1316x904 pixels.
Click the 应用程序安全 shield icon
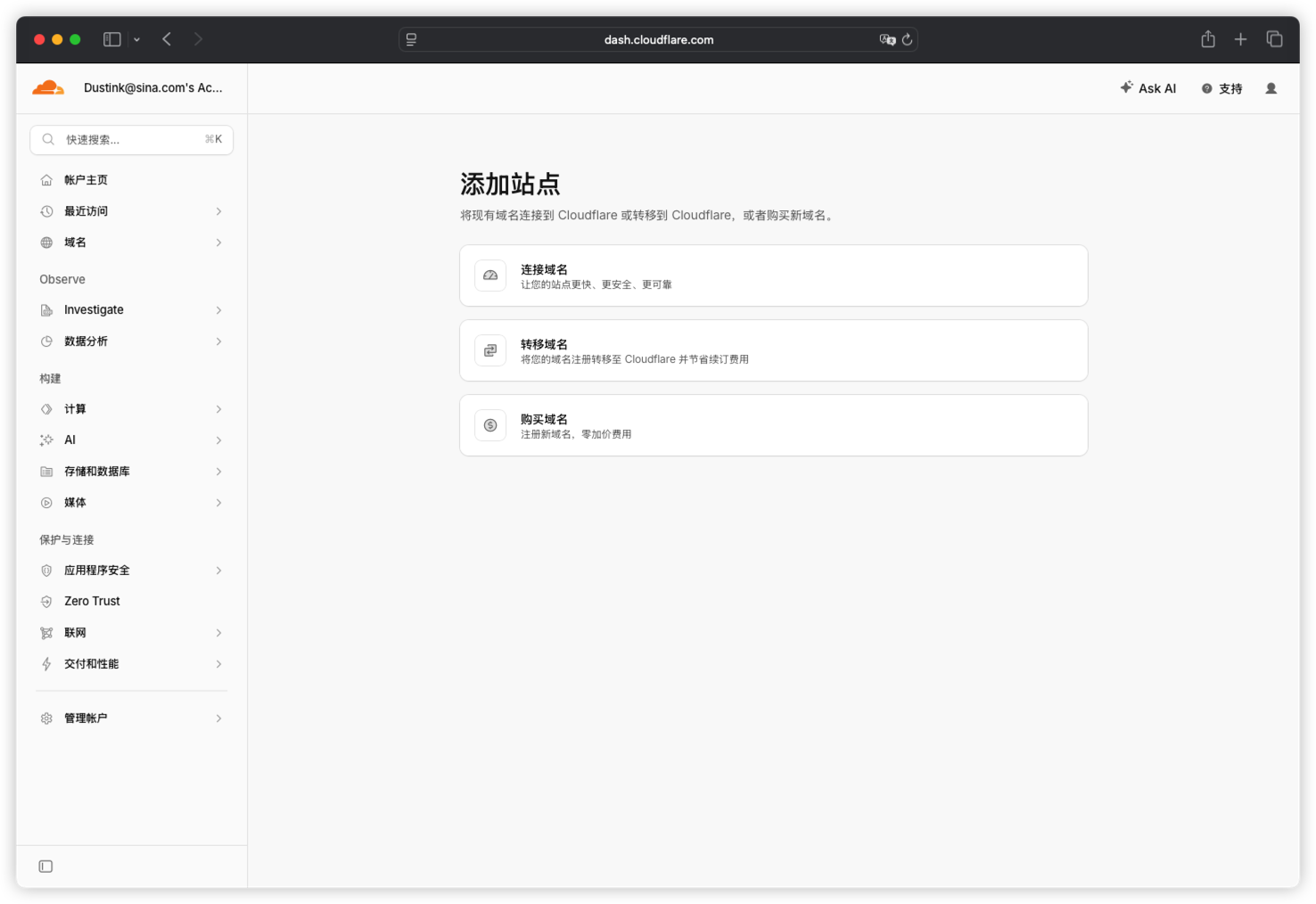pos(46,571)
